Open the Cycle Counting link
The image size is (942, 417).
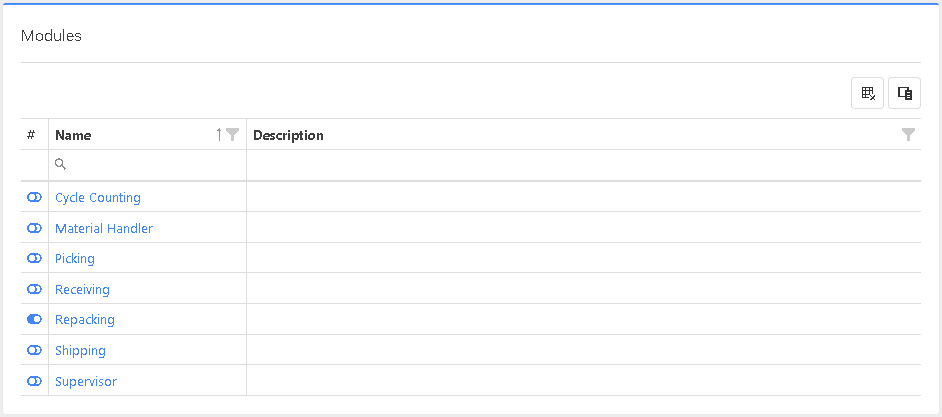[98, 198]
